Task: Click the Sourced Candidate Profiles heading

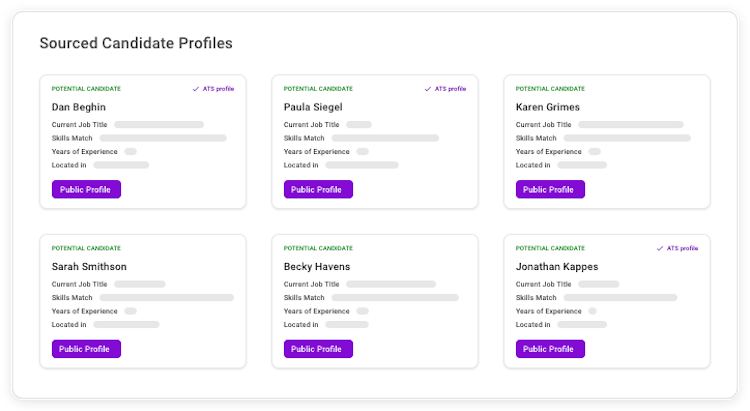Action: [136, 43]
